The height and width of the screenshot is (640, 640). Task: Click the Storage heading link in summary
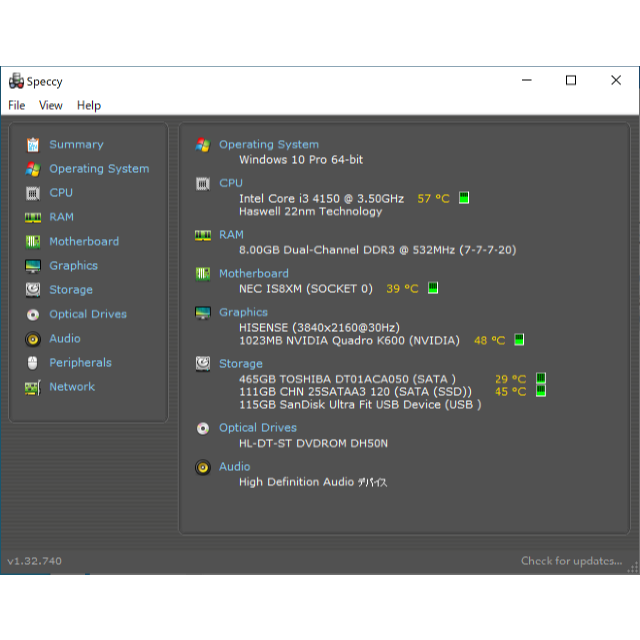pyautogui.click(x=241, y=364)
